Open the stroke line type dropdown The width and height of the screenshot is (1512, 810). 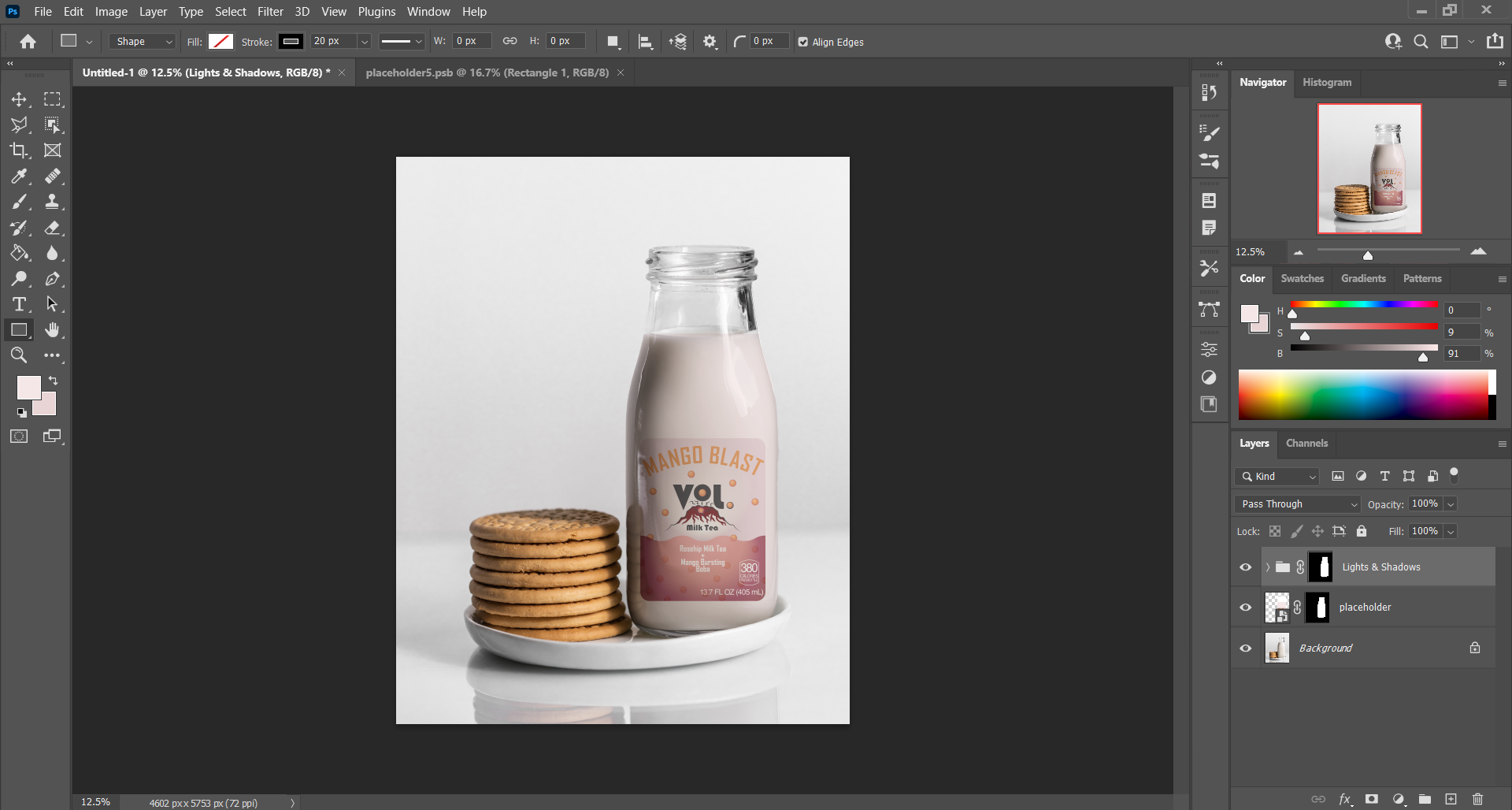[x=402, y=42]
